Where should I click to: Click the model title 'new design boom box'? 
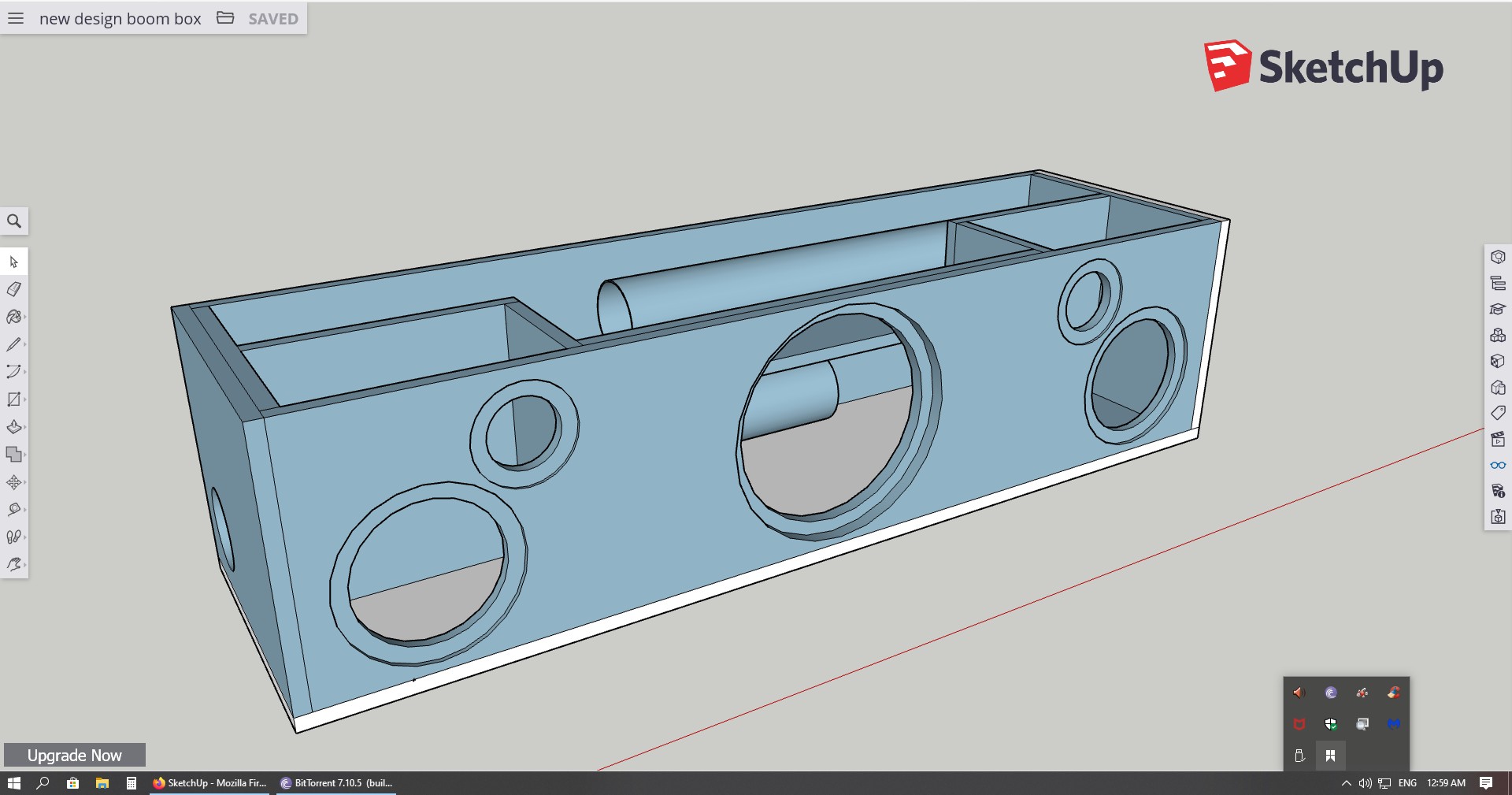tap(120, 19)
